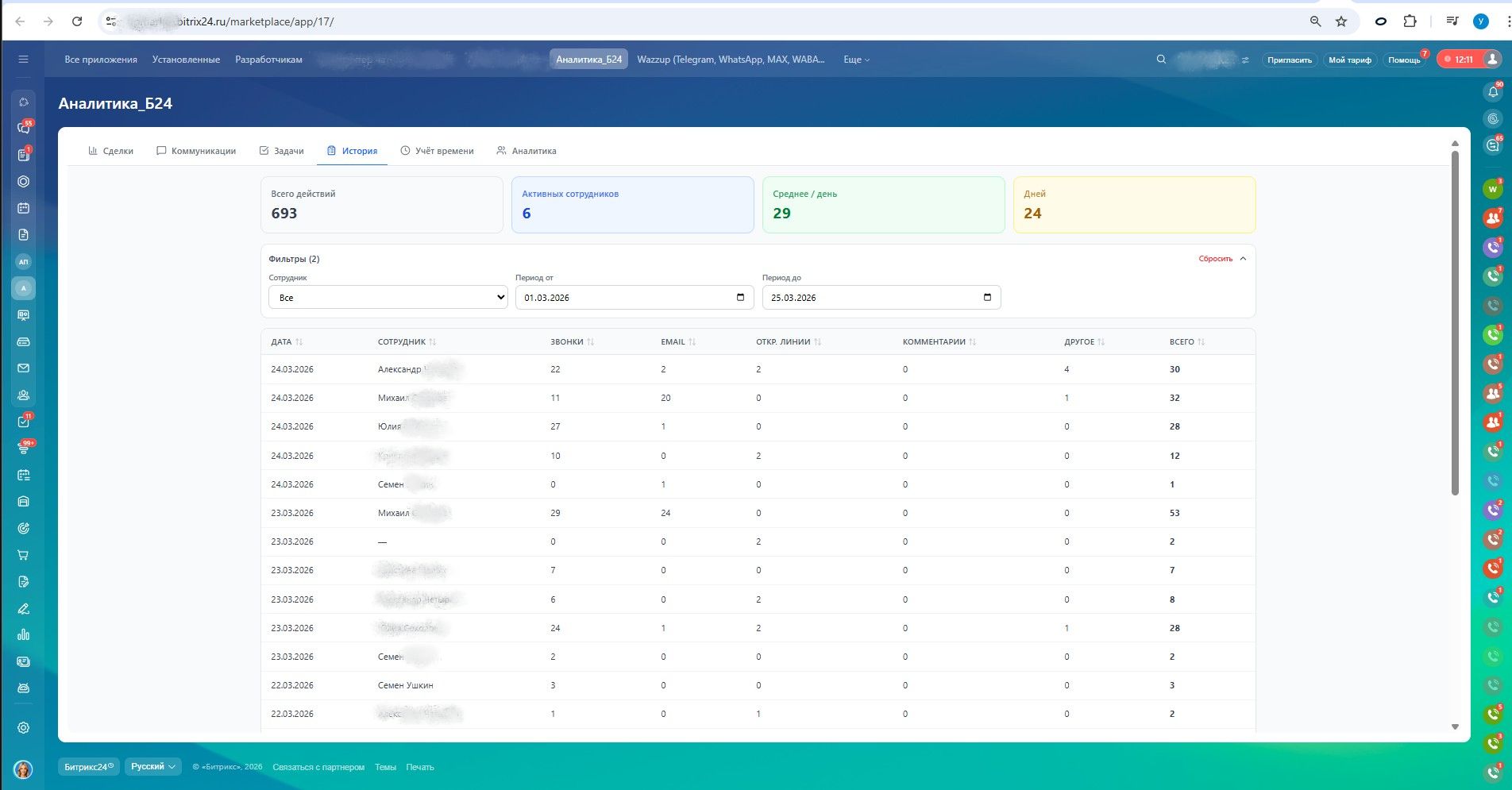Click the Пригласить button
1512x790 pixels.
[1289, 60]
